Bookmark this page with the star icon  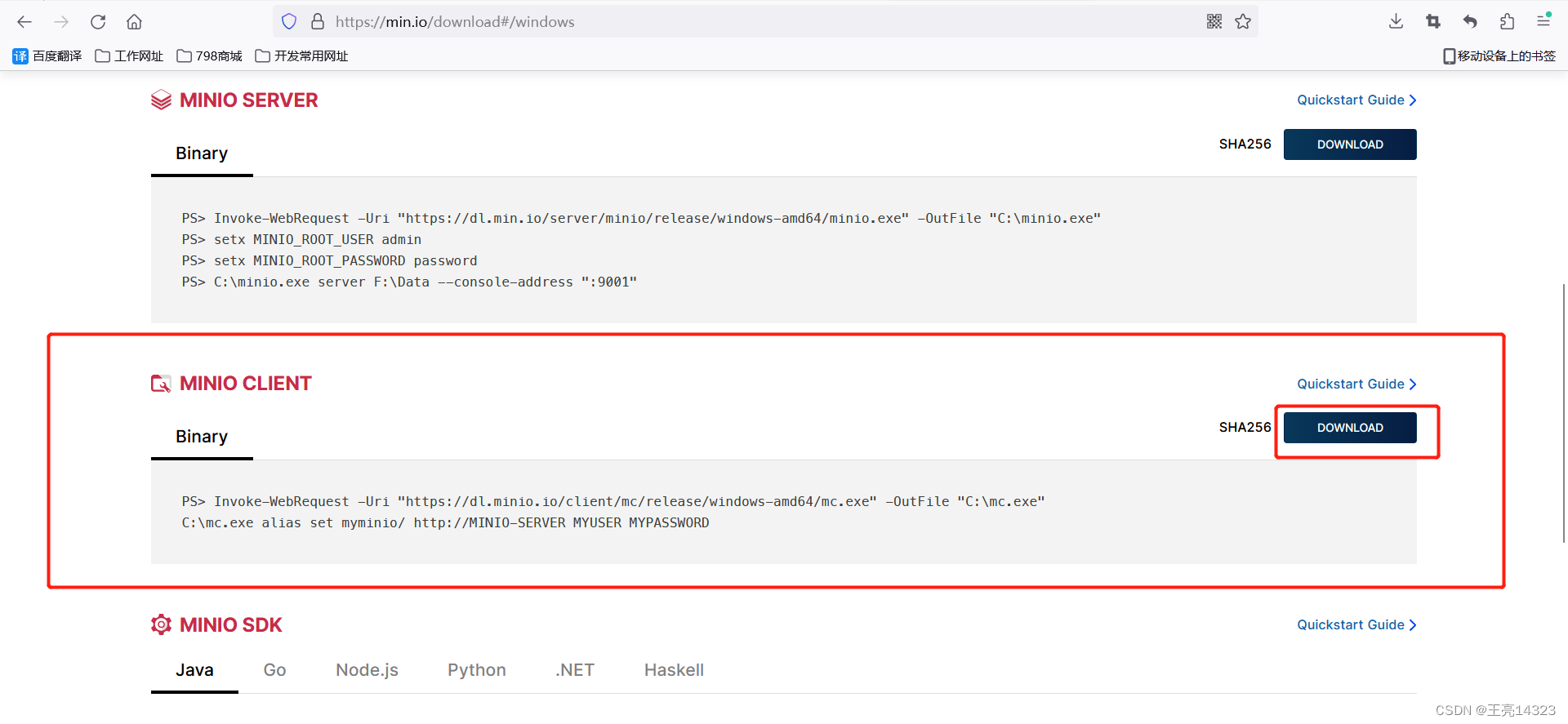tap(1243, 22)
